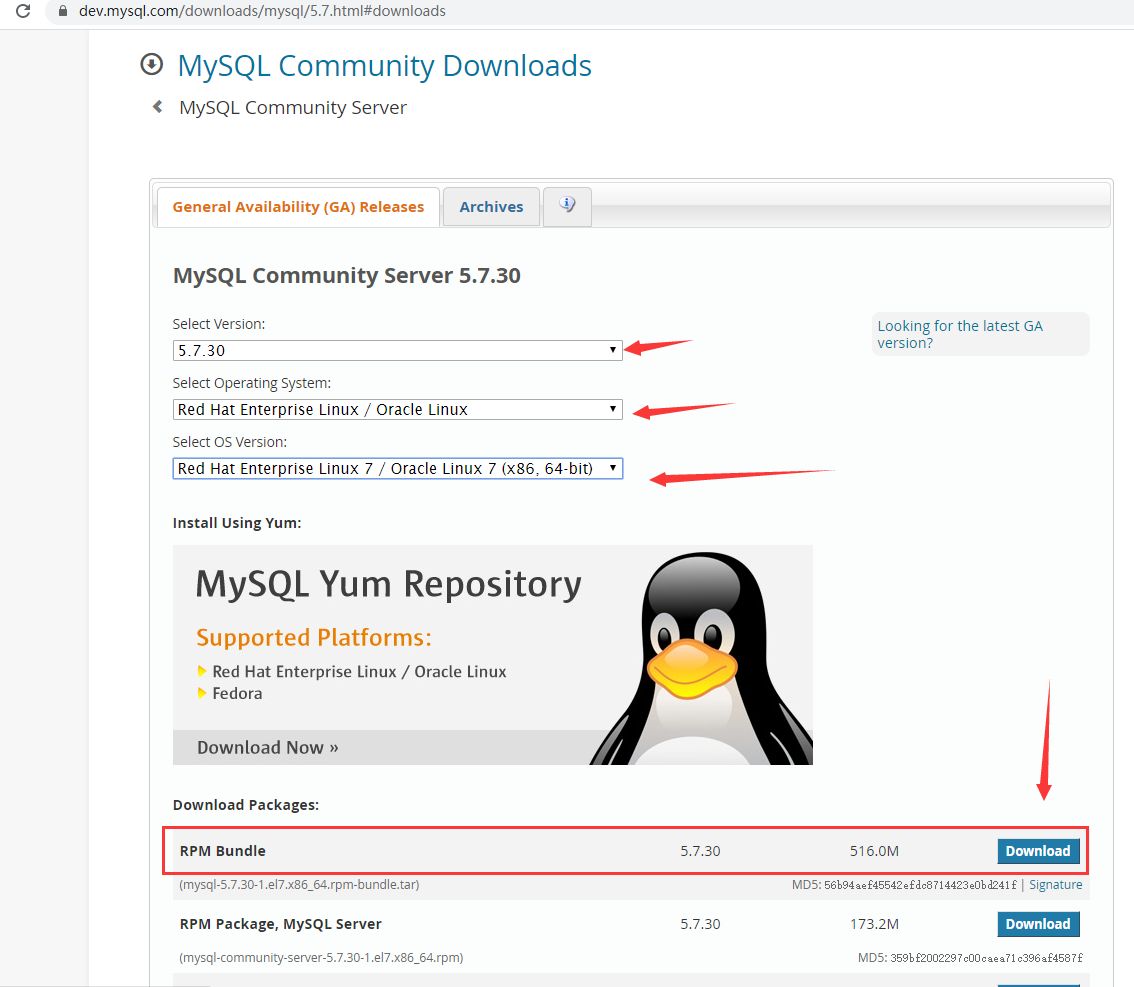
Task: Click the 173.2M size value
Action: (874, 924)
